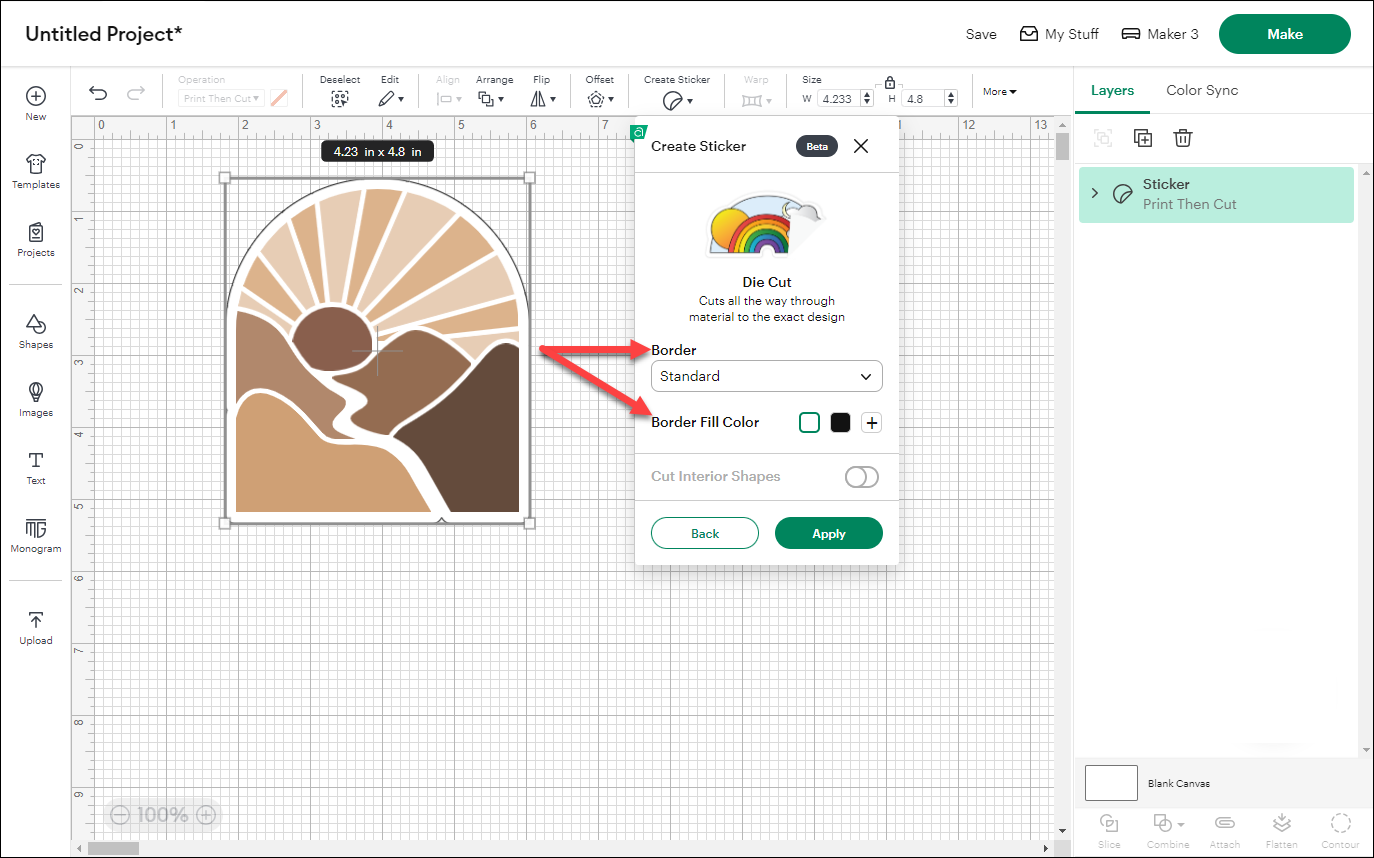
Task: Click the green Apply button
Action: 828,534
